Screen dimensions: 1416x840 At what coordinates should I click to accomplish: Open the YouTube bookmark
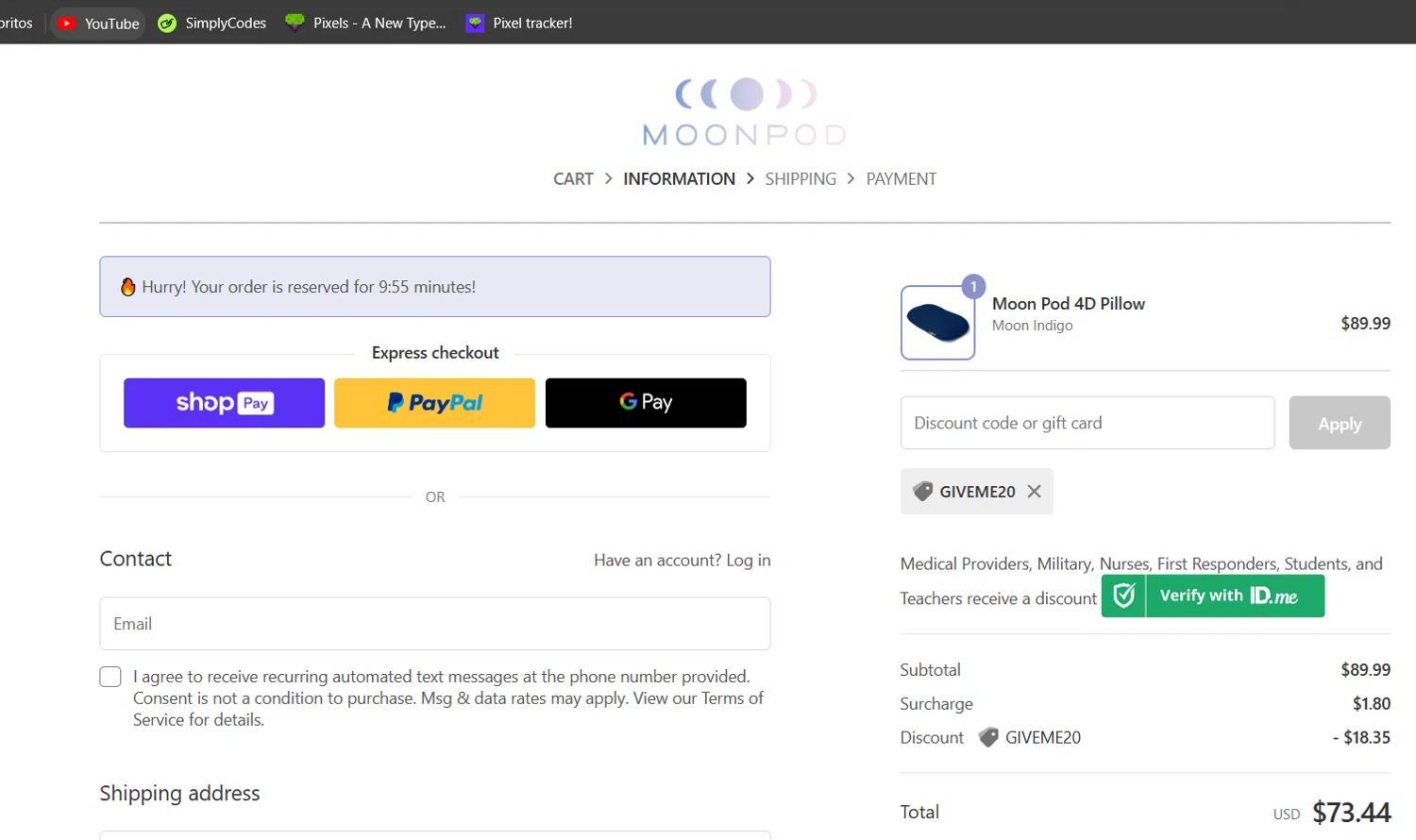point(98,23)
